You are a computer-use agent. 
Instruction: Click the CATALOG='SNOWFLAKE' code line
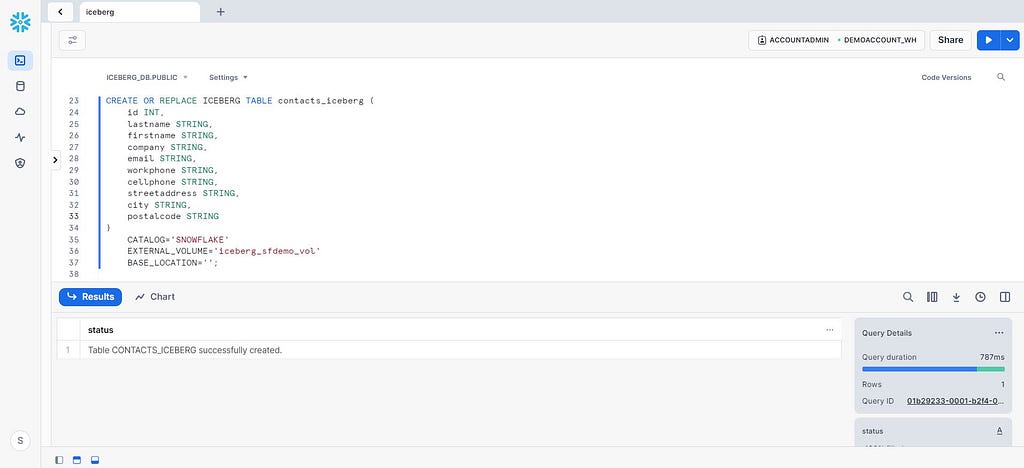pos(178,240)
